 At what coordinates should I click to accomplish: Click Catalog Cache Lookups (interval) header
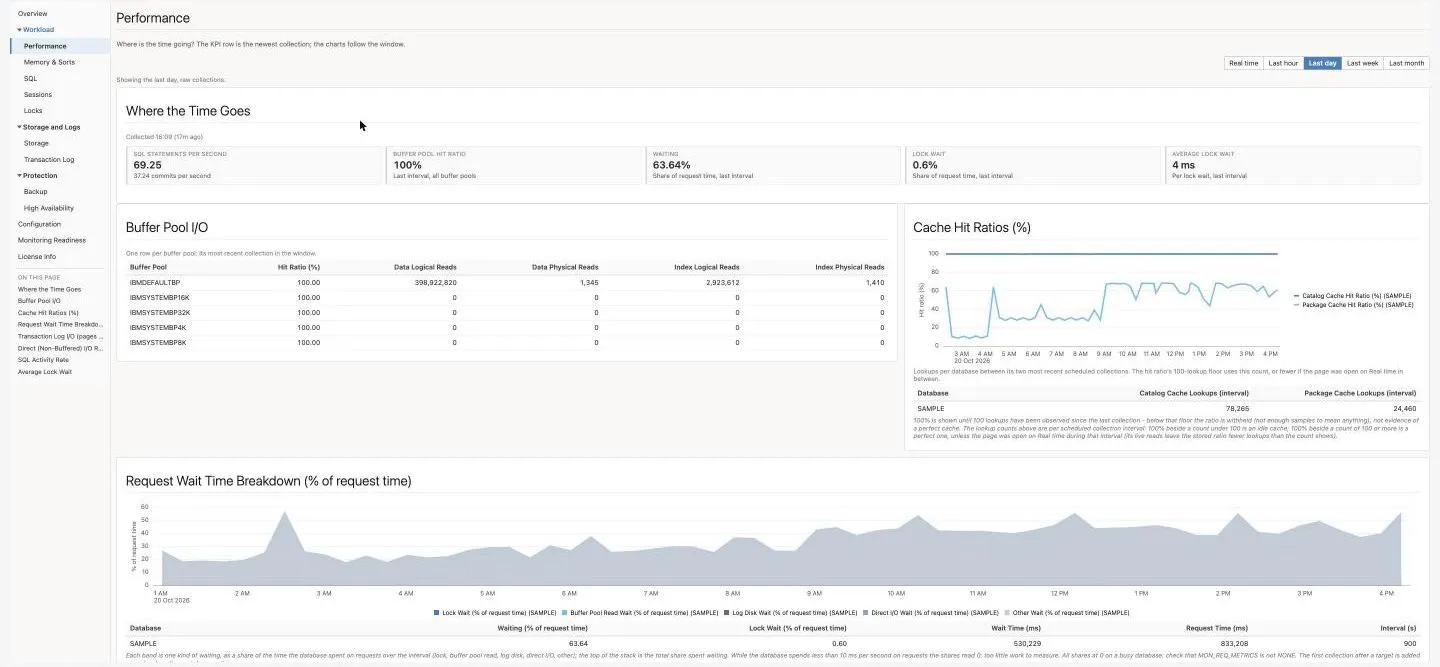pyautogui.click(x=1194, y=393)
